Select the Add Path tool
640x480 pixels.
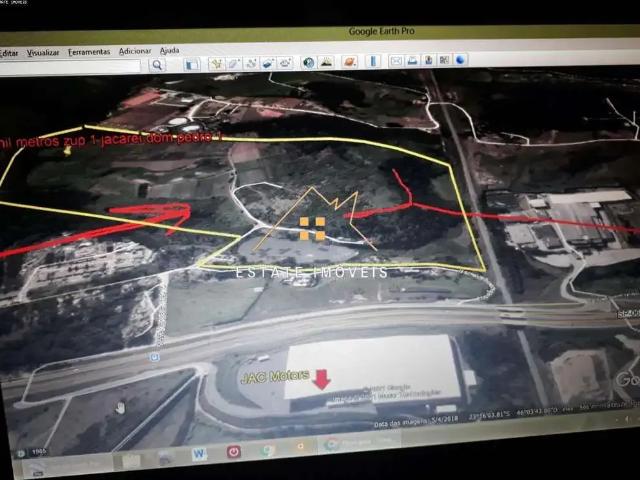click(251, 63)
